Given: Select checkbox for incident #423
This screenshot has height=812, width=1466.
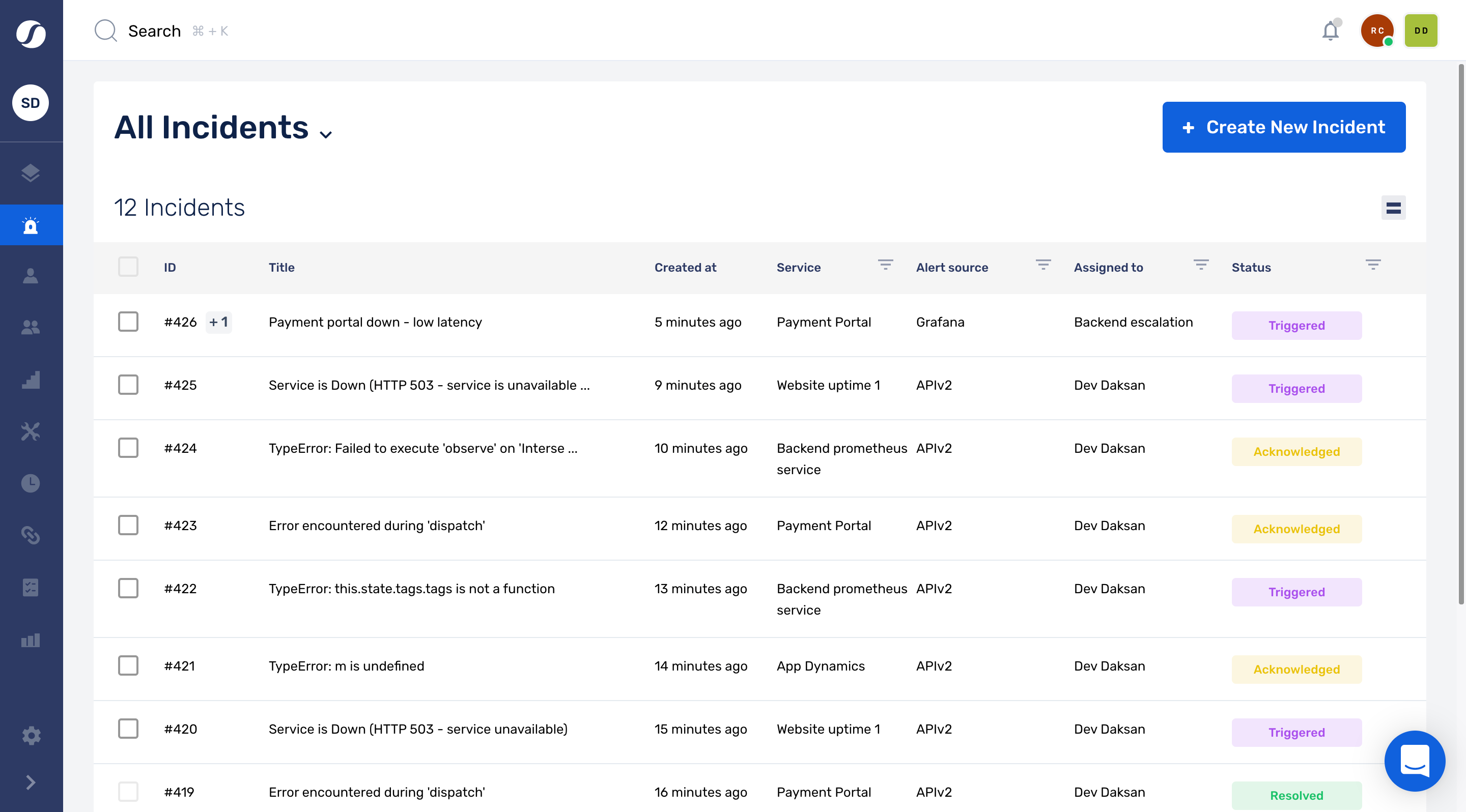Looking at the screenshot, I should click(x=128, y=526).
